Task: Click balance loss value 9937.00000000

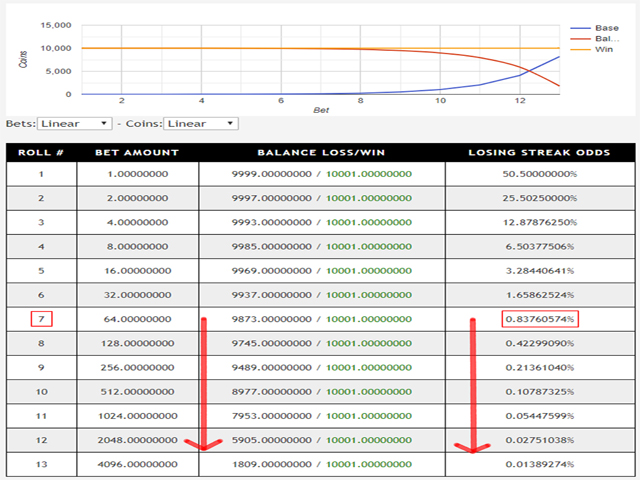Action: (271, 295)
